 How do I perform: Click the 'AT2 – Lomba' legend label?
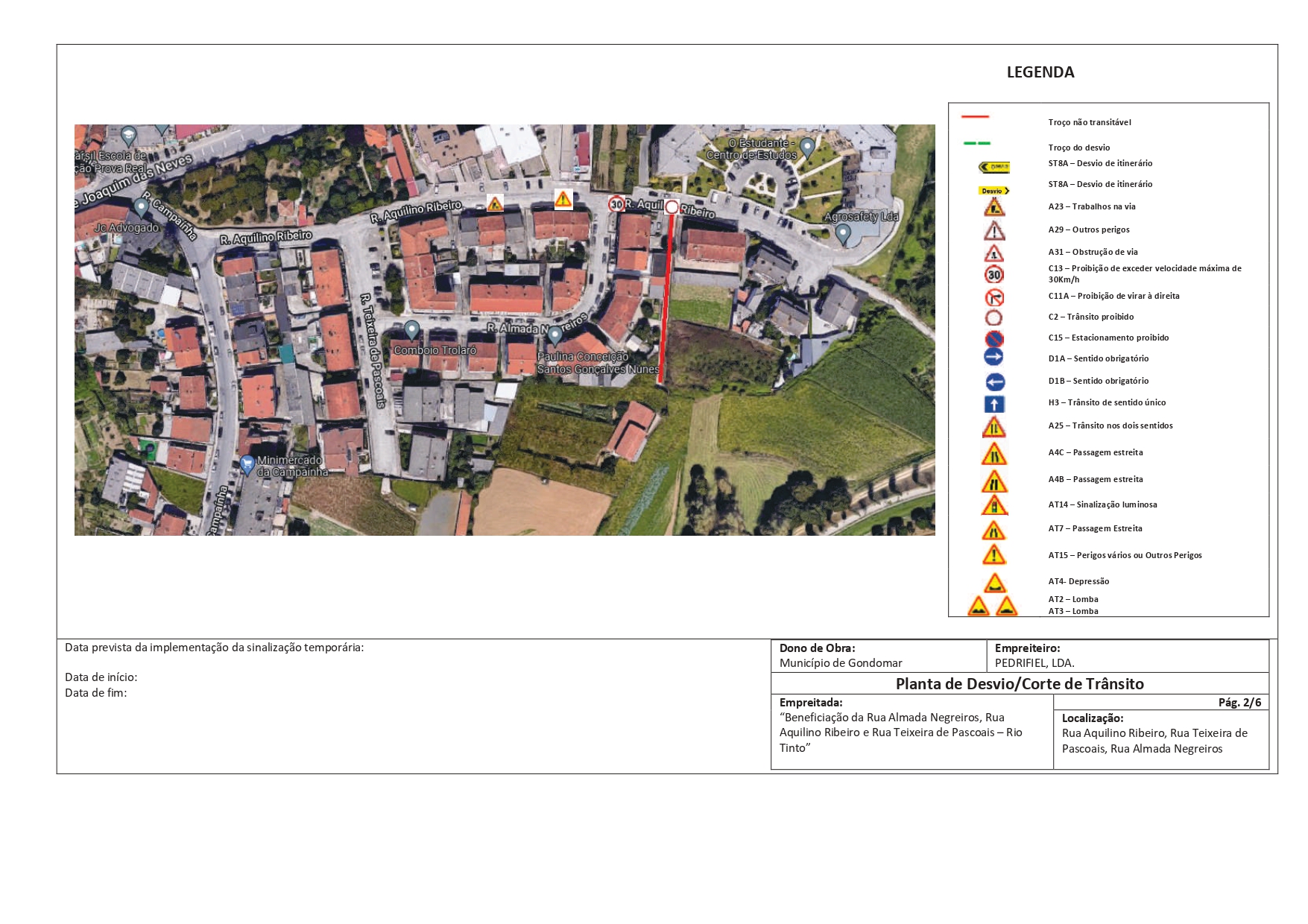click(1073, 599)
